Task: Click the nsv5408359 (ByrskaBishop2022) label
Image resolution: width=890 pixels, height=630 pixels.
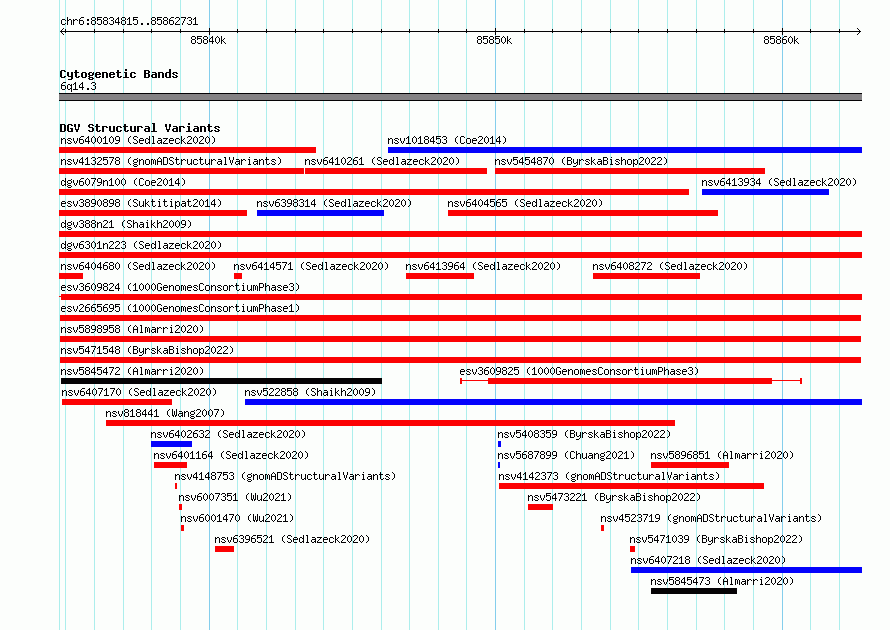Action: point(584,434)
